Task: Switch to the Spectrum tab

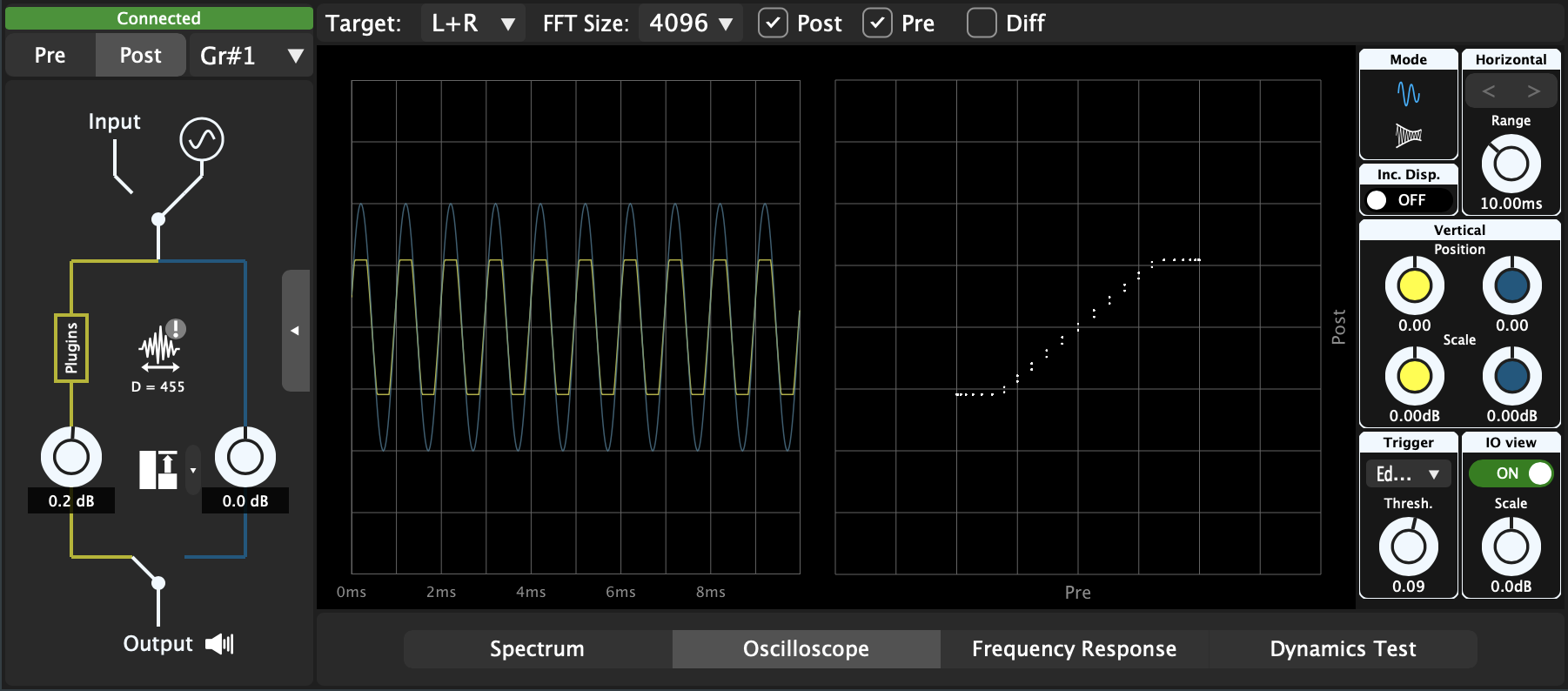Action: point(537,649)
